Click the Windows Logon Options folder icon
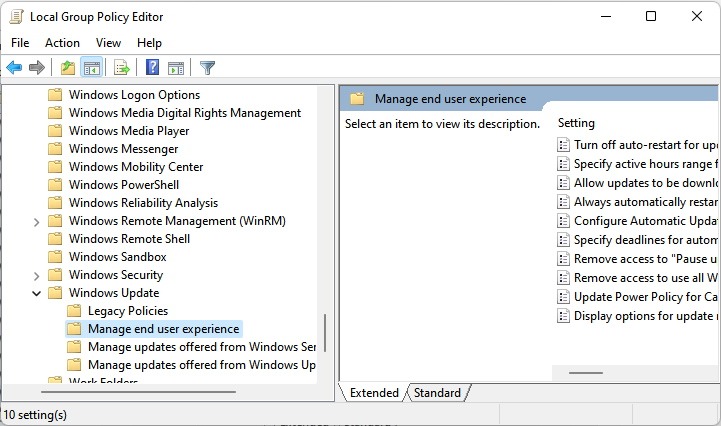This screenshot has width=721, height=426. pyautogui.click(x=55, y=95)
